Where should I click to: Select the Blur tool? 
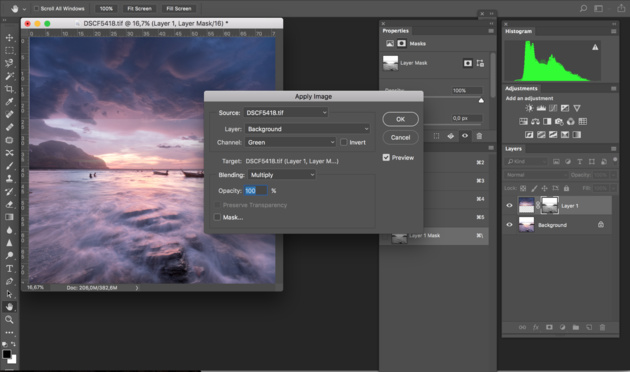coord(9,230)
